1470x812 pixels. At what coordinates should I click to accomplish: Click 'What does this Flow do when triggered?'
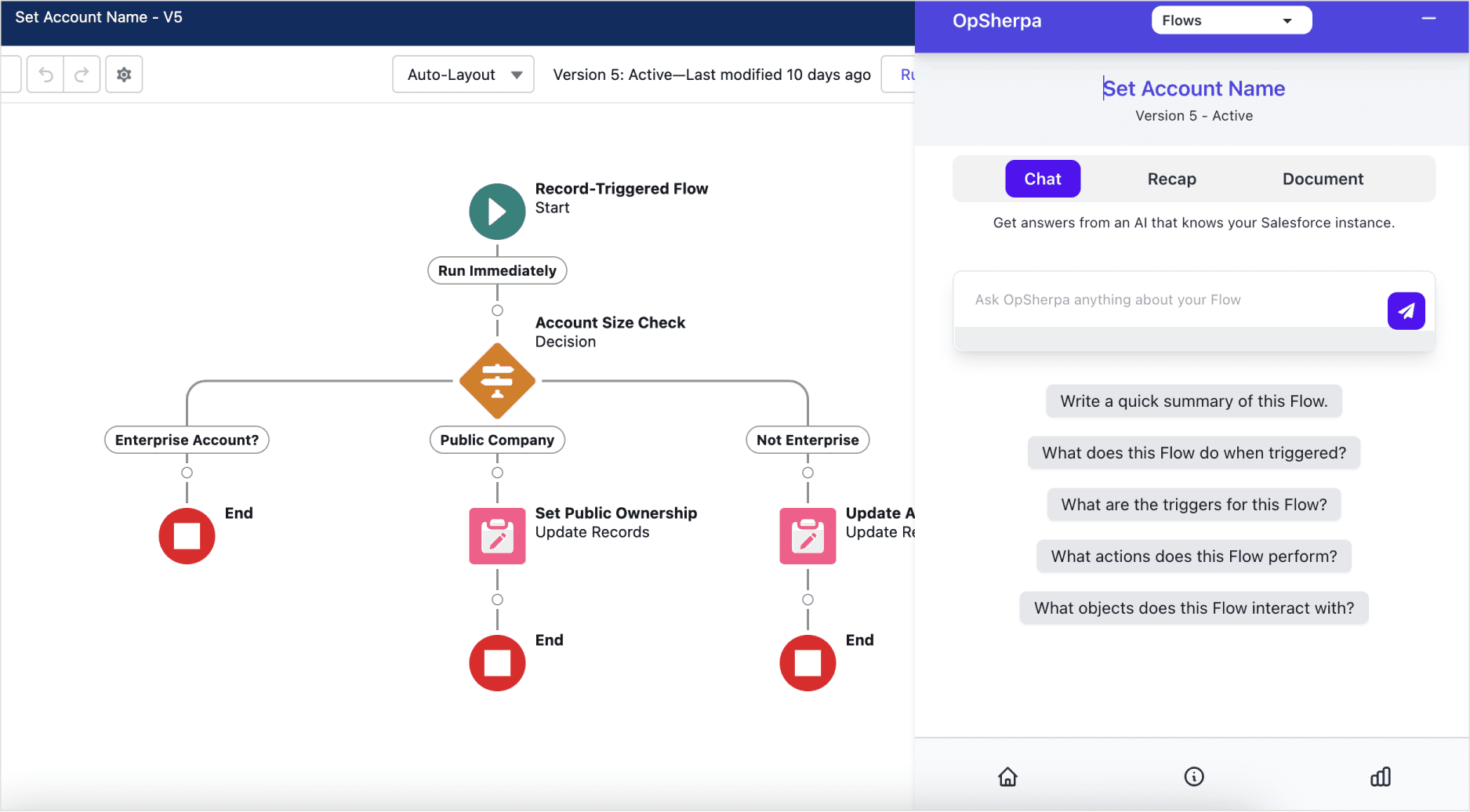pyautogui.click(x=1194, y=453)
